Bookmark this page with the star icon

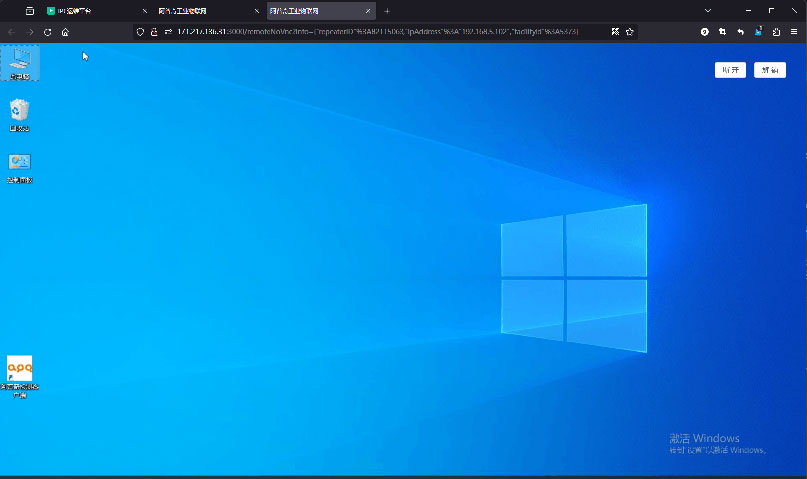[629, 32]
